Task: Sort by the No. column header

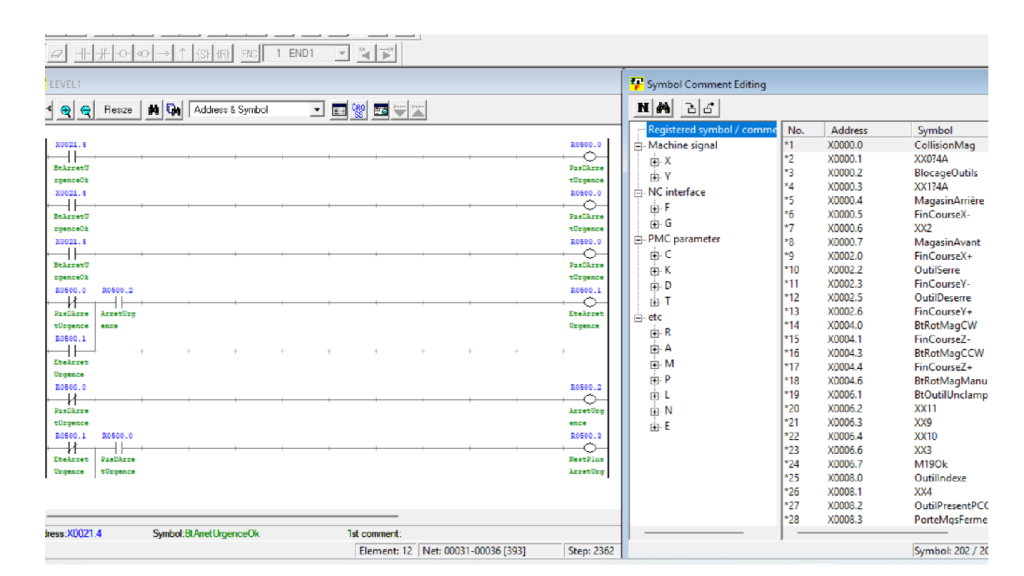Action: tap(802, 130)
